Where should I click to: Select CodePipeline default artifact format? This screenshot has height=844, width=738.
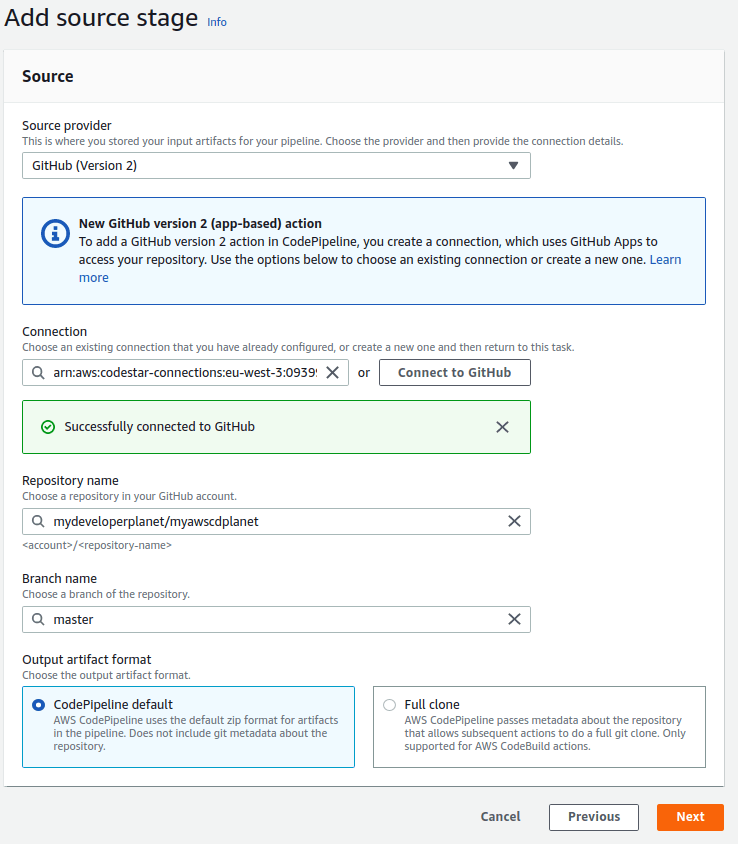(38, 705)
